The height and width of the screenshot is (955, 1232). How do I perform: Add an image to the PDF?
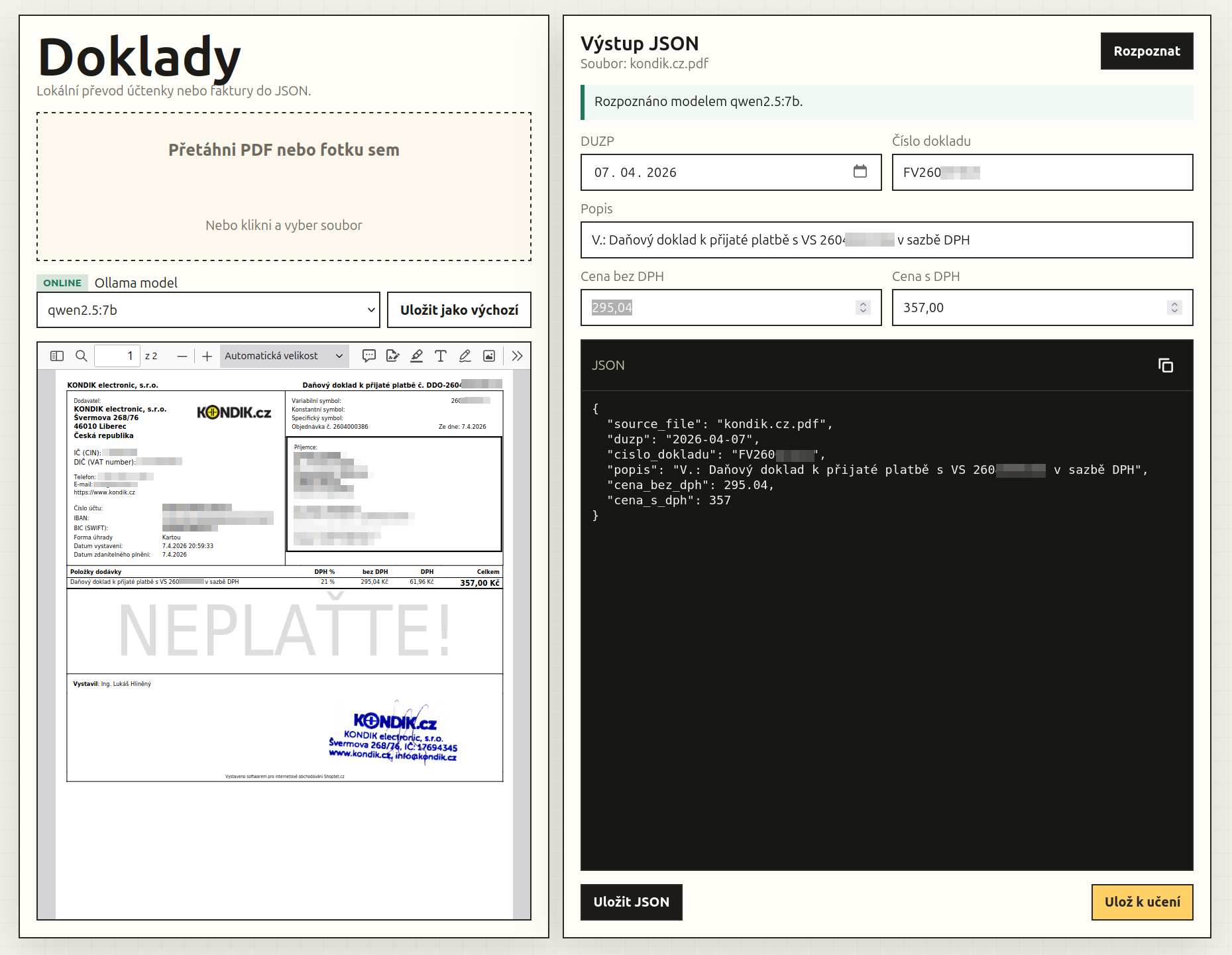pyautogui.click(x=489, y=356)
